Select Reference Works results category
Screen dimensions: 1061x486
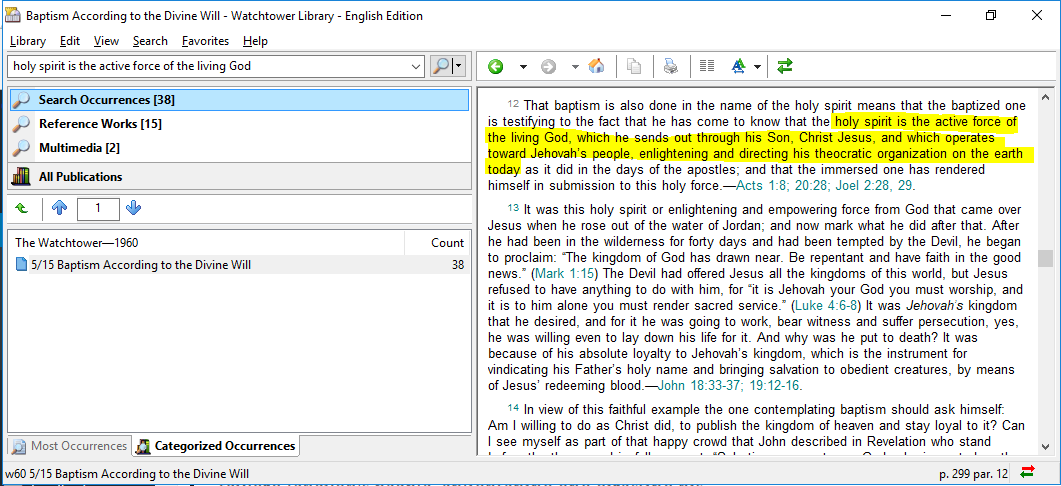(x=100, y=124)
